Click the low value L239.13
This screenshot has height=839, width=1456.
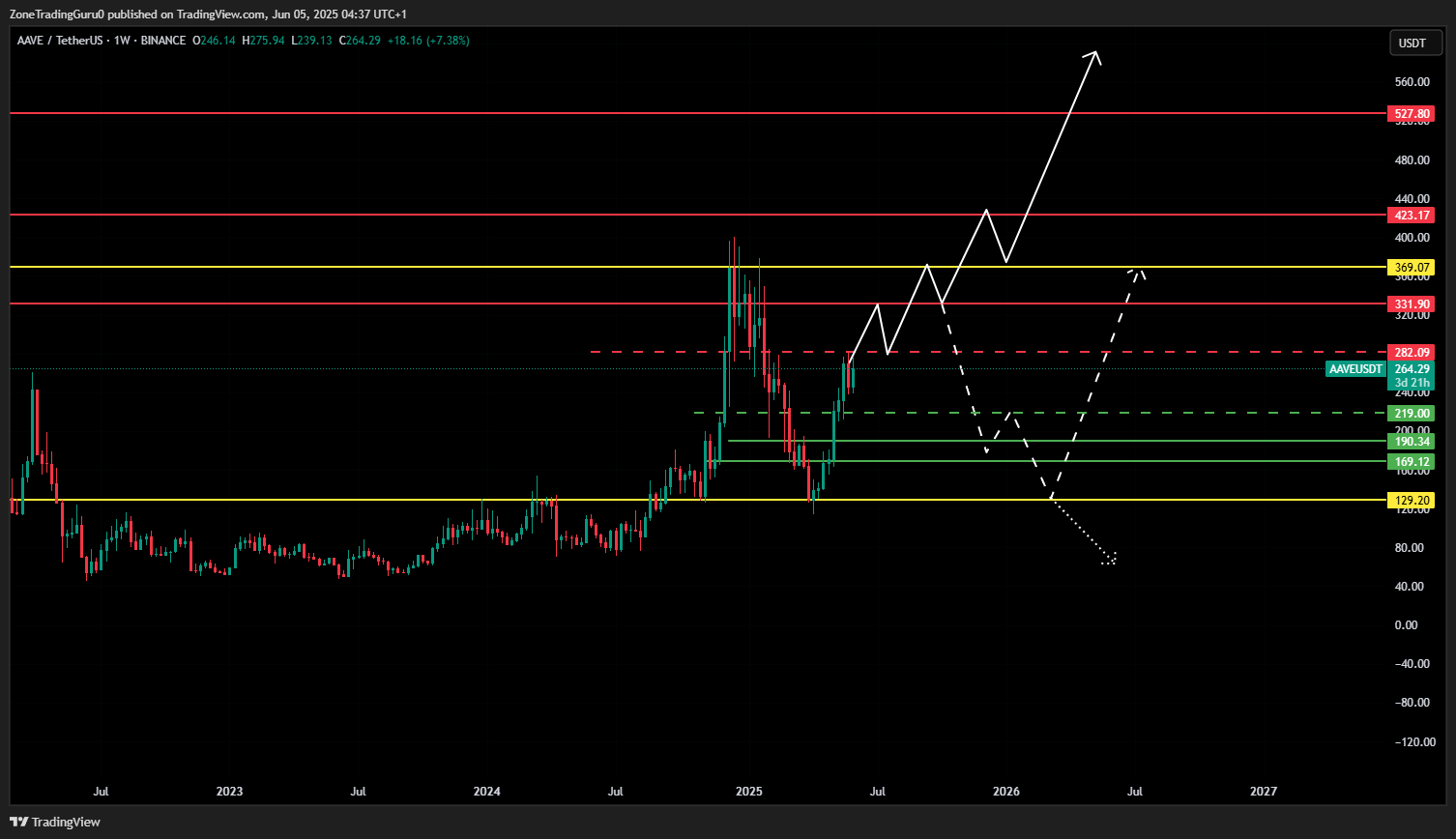pos(311,41)
